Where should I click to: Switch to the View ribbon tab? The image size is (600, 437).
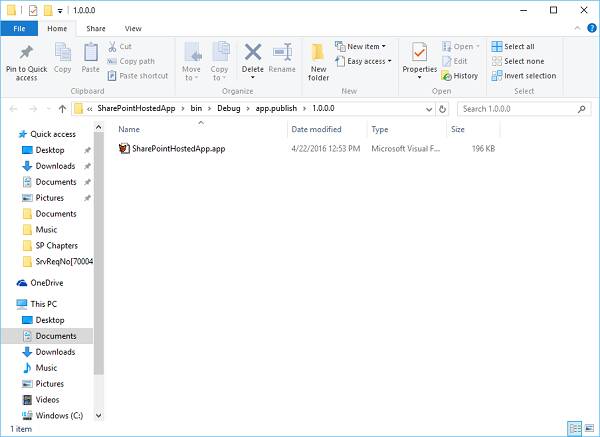(133, 29)
